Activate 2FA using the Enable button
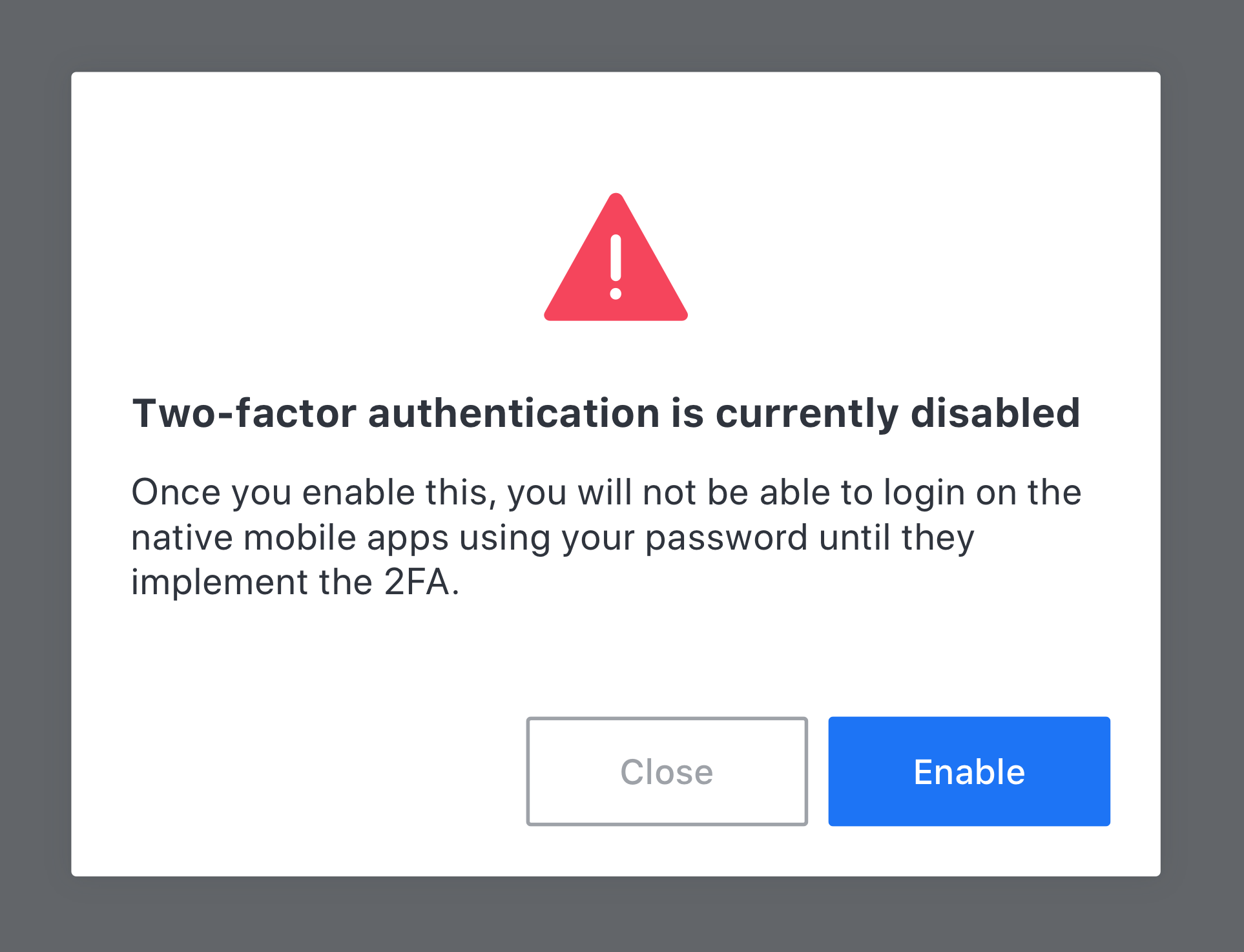This screenshot has width=1244, height=952. coord(968,771)
